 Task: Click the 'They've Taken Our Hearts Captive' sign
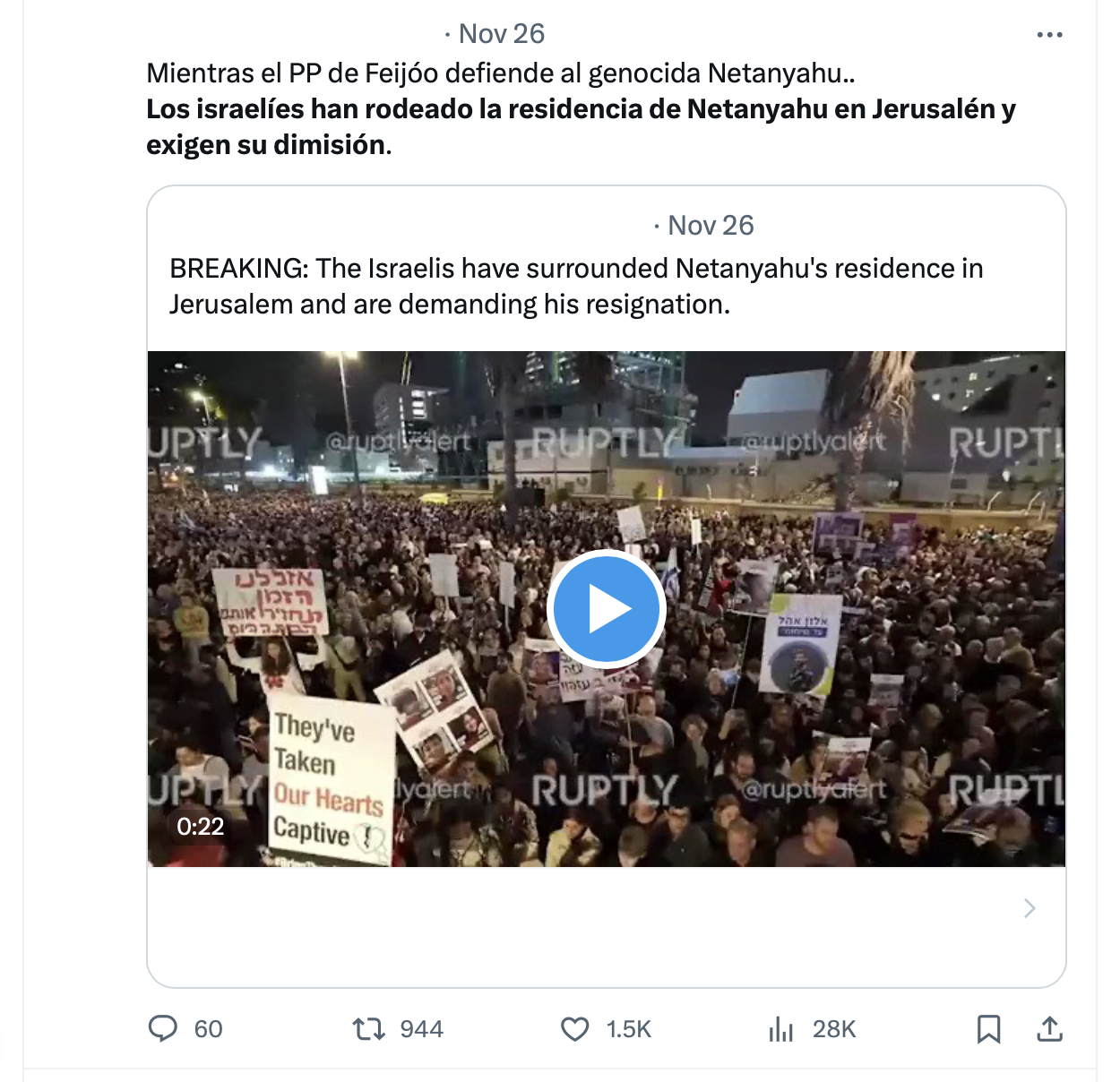[x=330, y=779]
